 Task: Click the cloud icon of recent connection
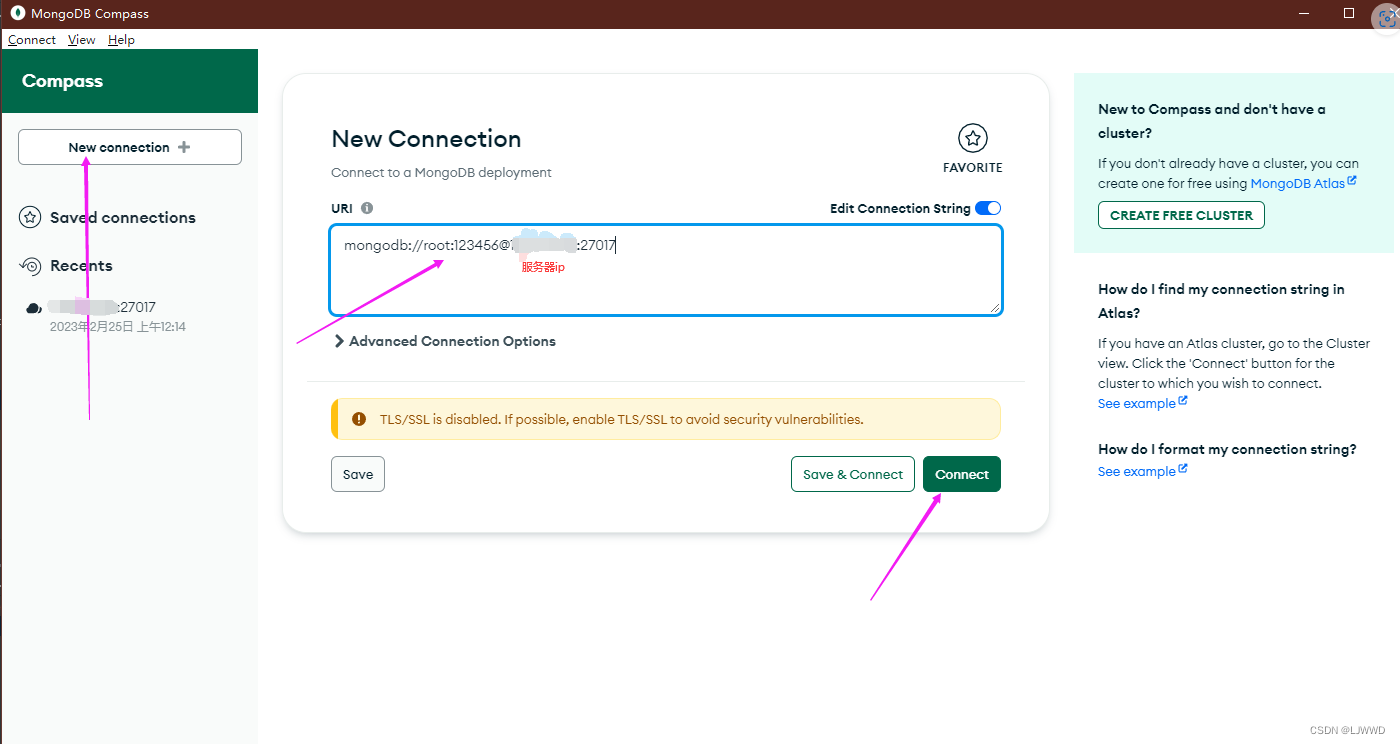click(x=33, y=308)
